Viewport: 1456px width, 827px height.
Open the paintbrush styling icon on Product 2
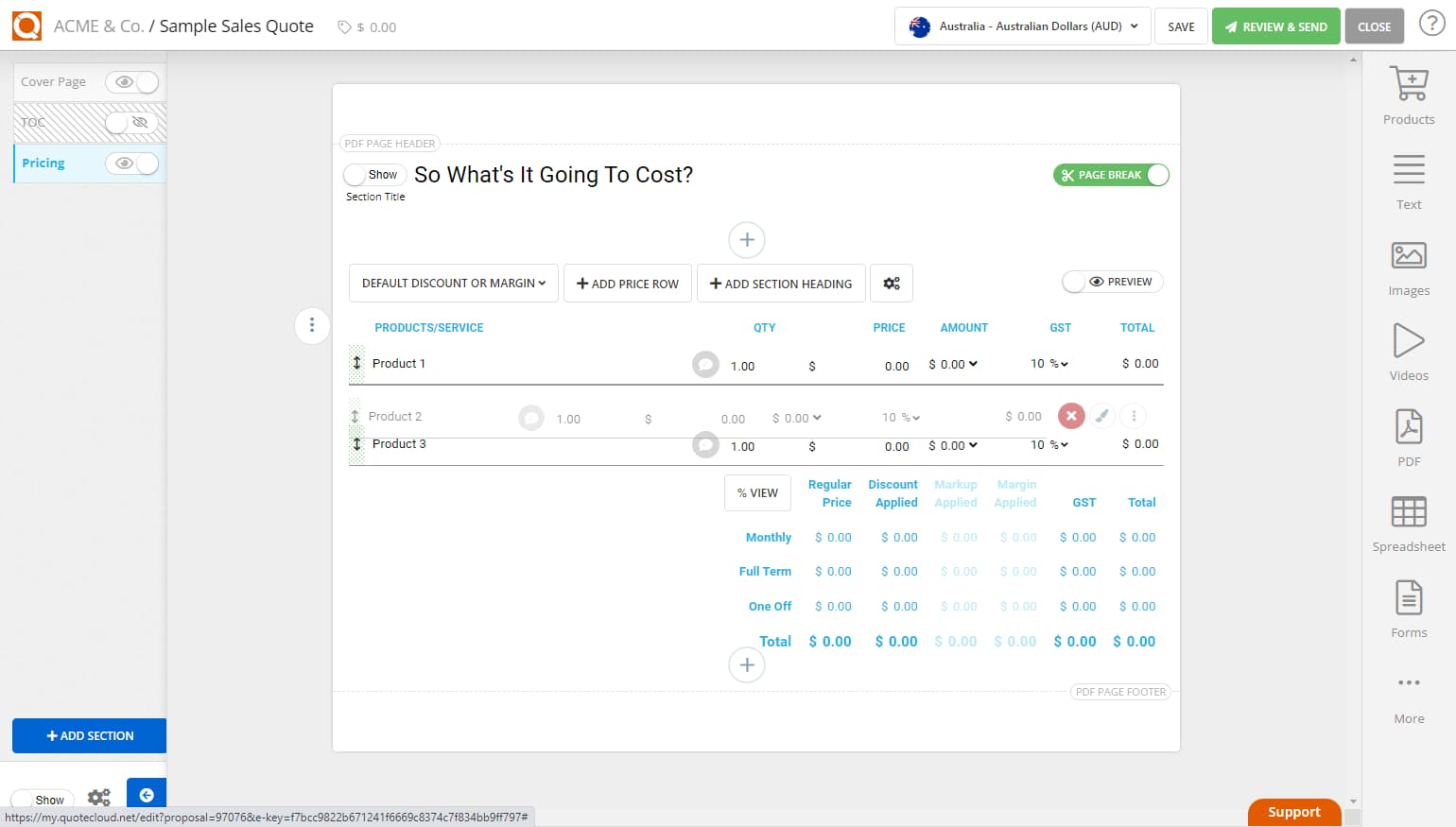coord(1102,416)
